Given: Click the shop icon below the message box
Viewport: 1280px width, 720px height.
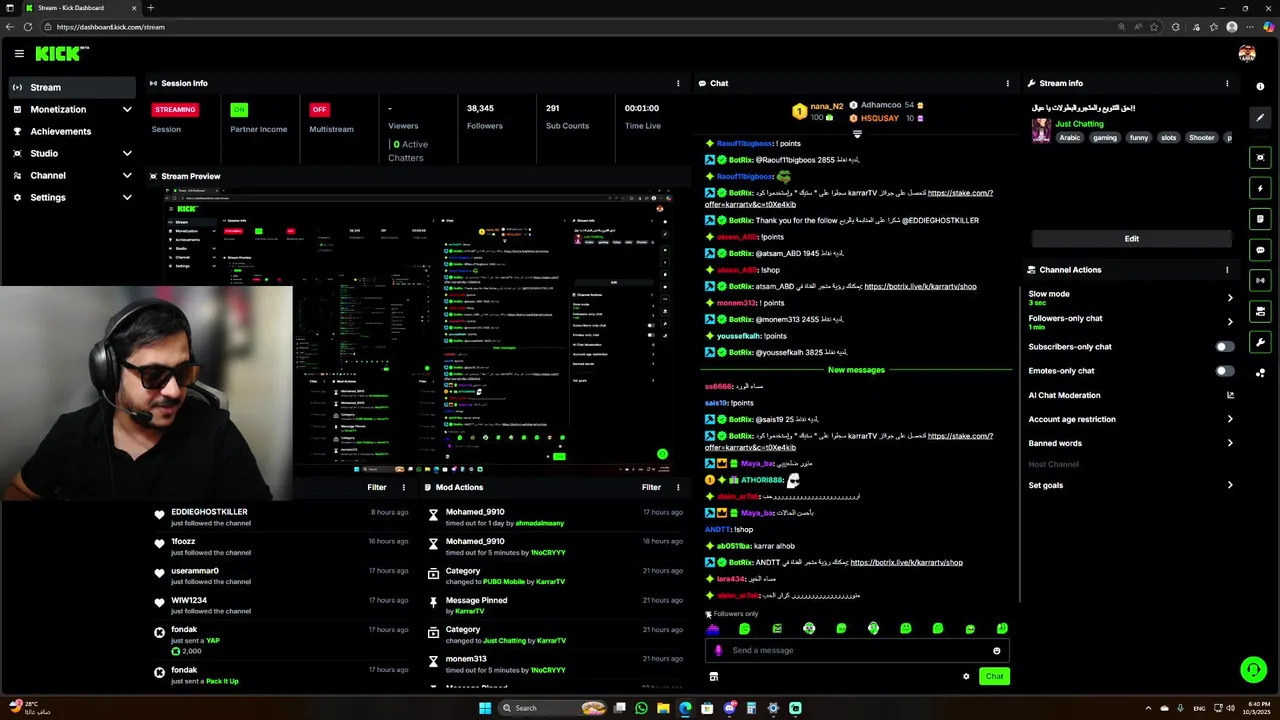Looking at the screenshot, I should coord(713,677).
